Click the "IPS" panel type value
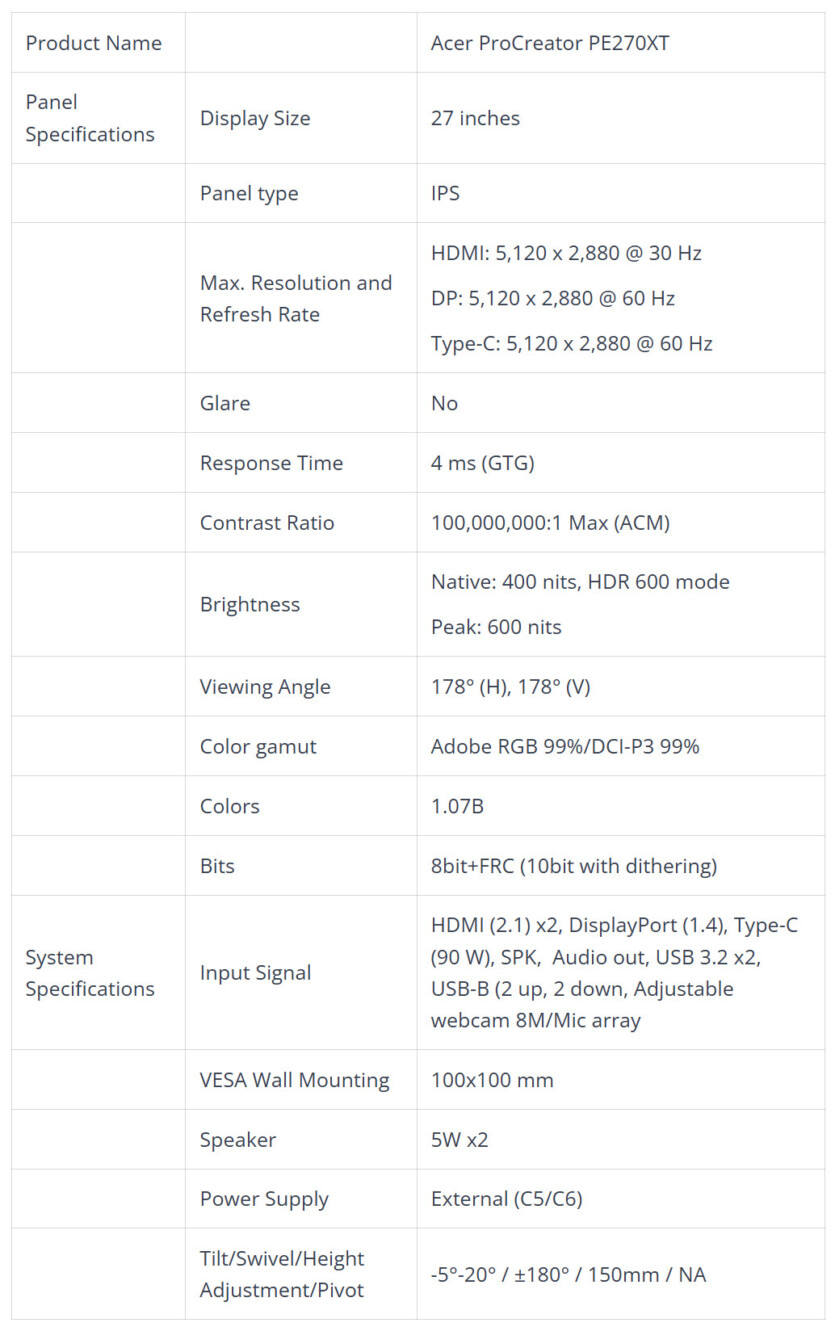The height and width of the screenshot is (1327, 835). (445, 193)
